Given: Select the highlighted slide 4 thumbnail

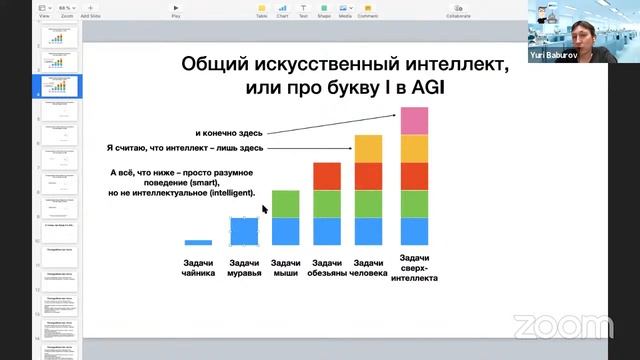Looking at the screenshot, I should pyautogui.click(x=60, y=86).
